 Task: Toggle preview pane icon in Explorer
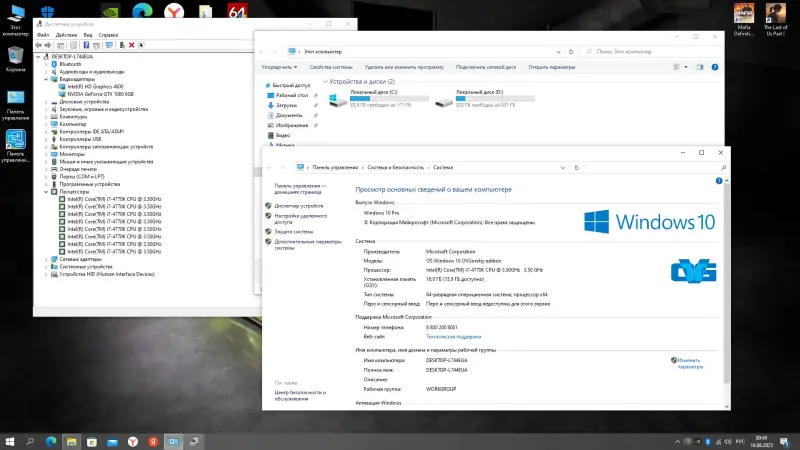point(699,67)
